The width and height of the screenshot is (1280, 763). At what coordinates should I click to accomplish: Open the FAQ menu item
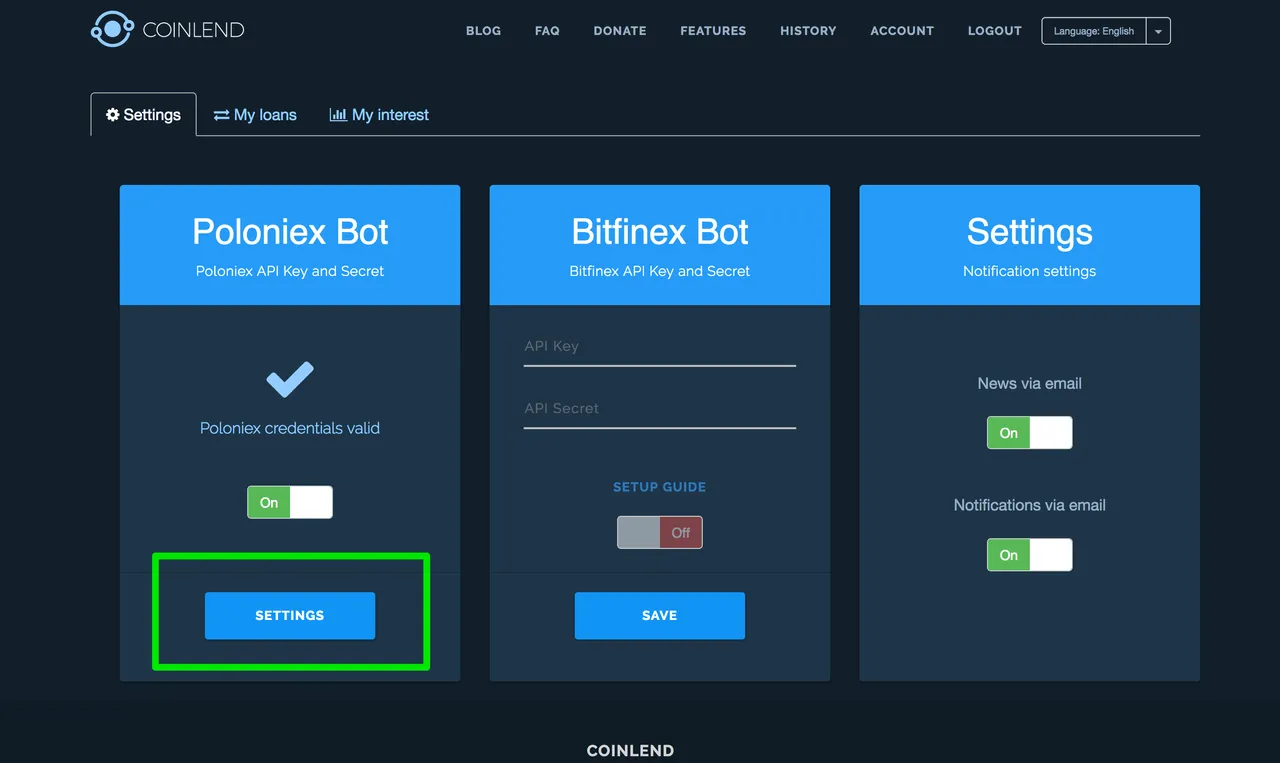coord(547,31)
